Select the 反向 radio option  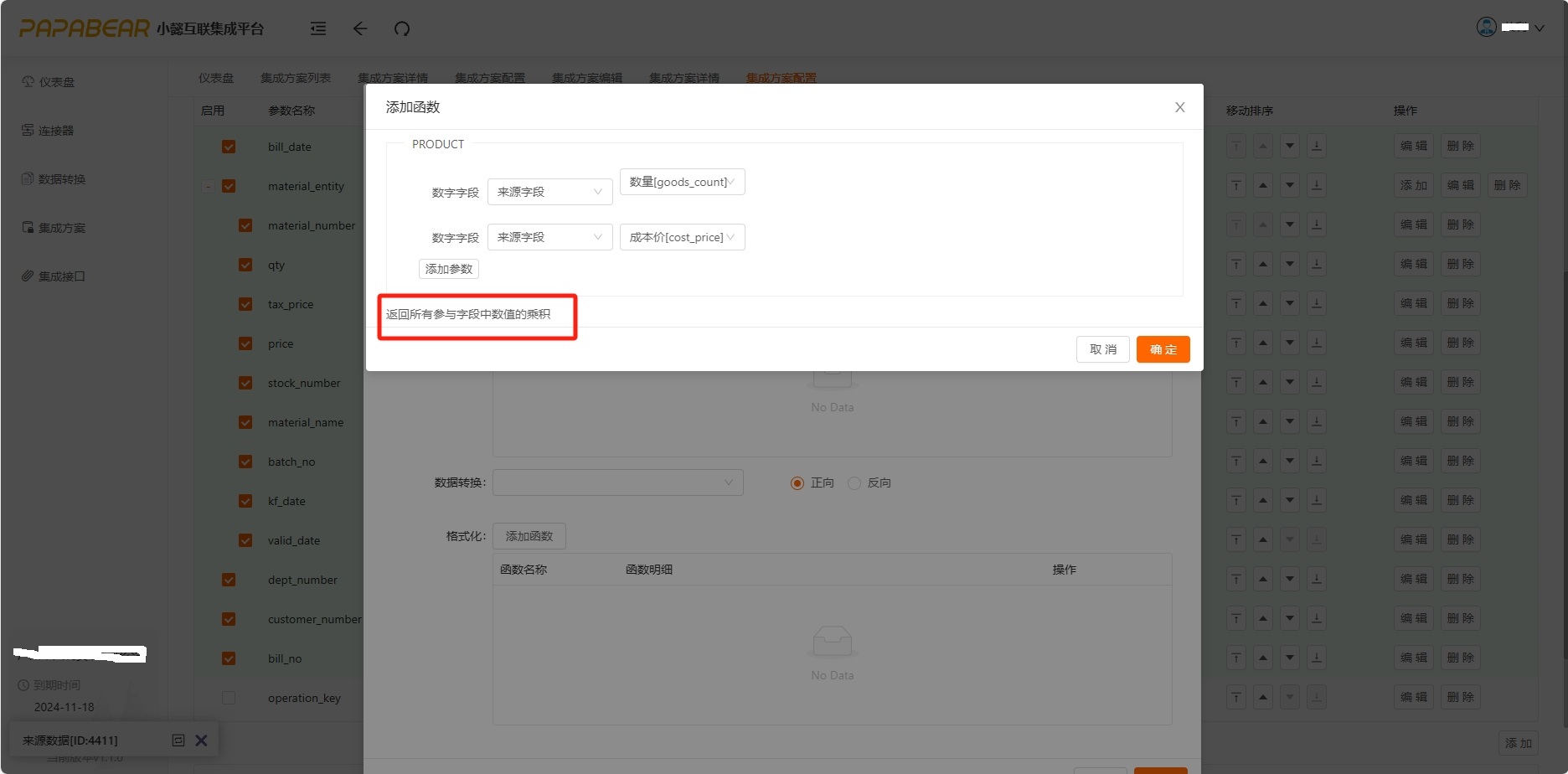tap(854, 483)
